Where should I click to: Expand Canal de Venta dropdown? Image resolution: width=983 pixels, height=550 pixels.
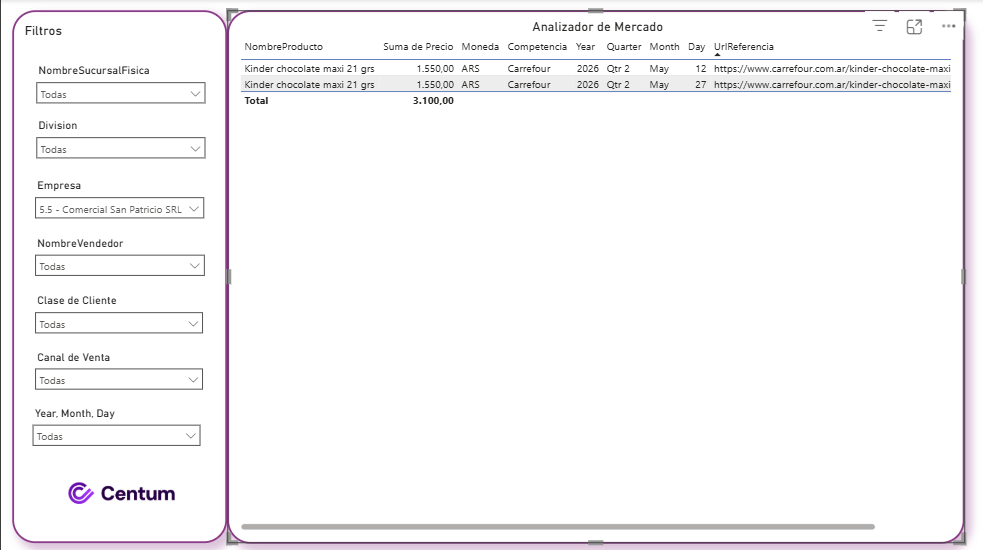[118, 379]
